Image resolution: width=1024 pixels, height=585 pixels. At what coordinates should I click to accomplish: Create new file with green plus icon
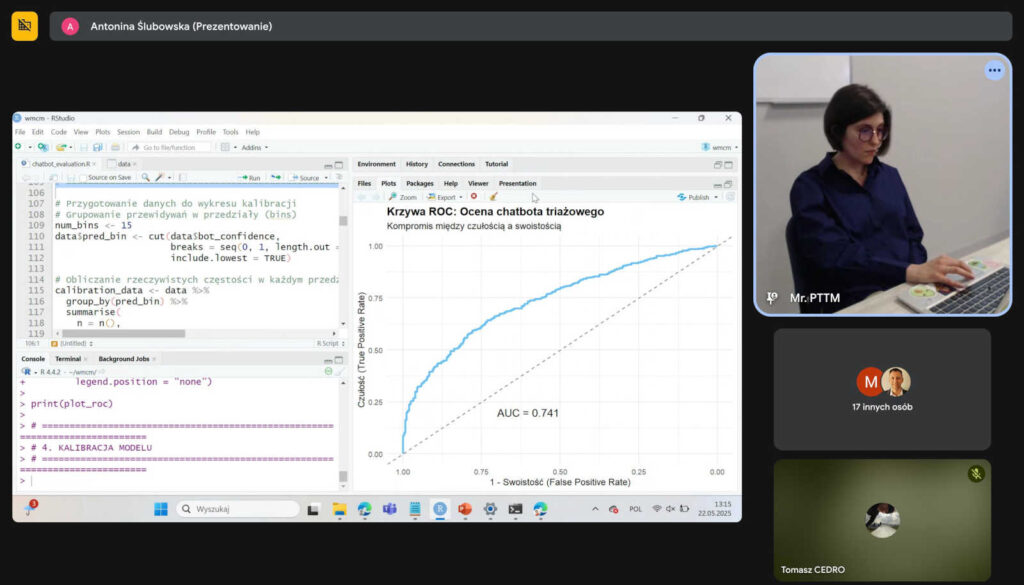18,147
